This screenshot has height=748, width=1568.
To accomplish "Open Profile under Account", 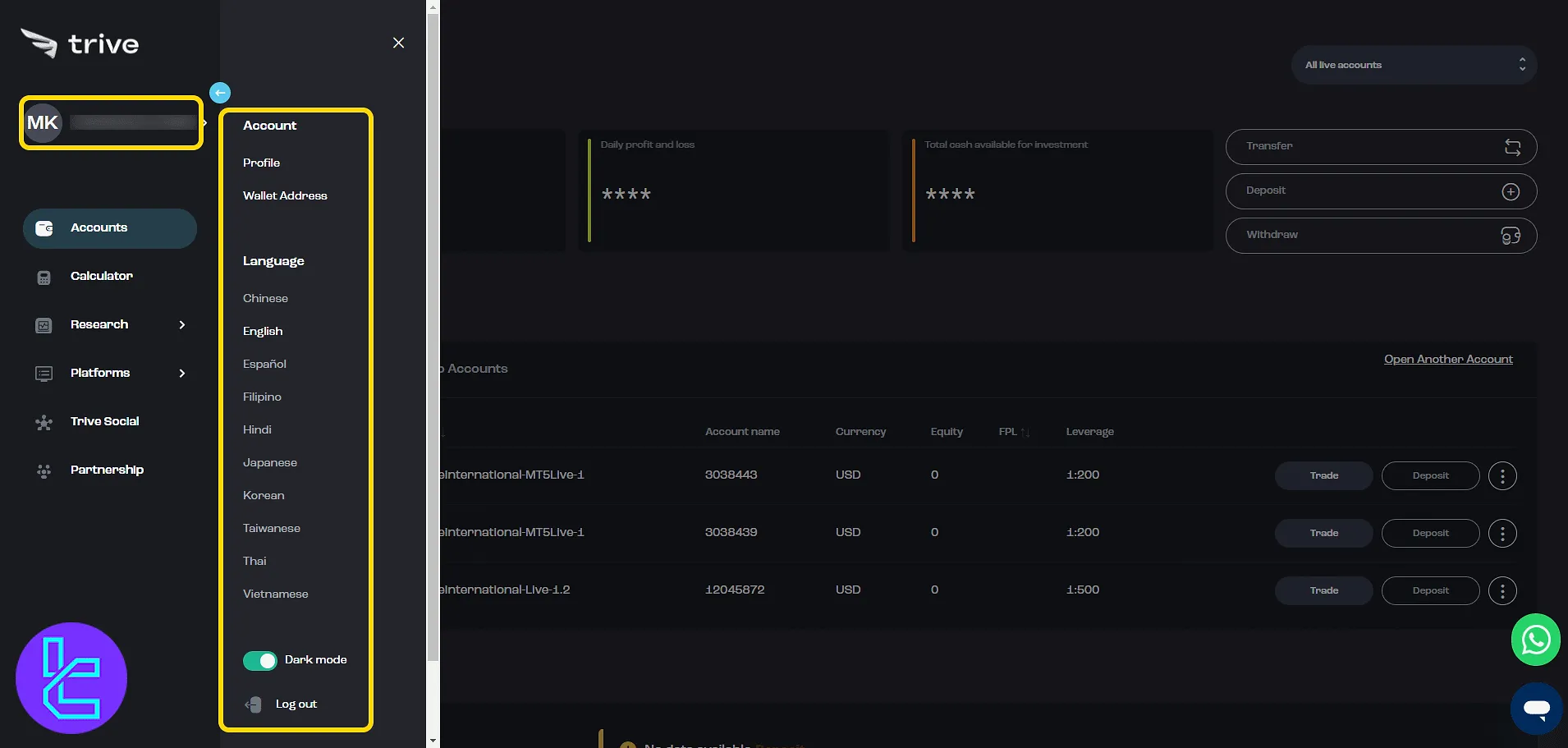I will 261,163.
